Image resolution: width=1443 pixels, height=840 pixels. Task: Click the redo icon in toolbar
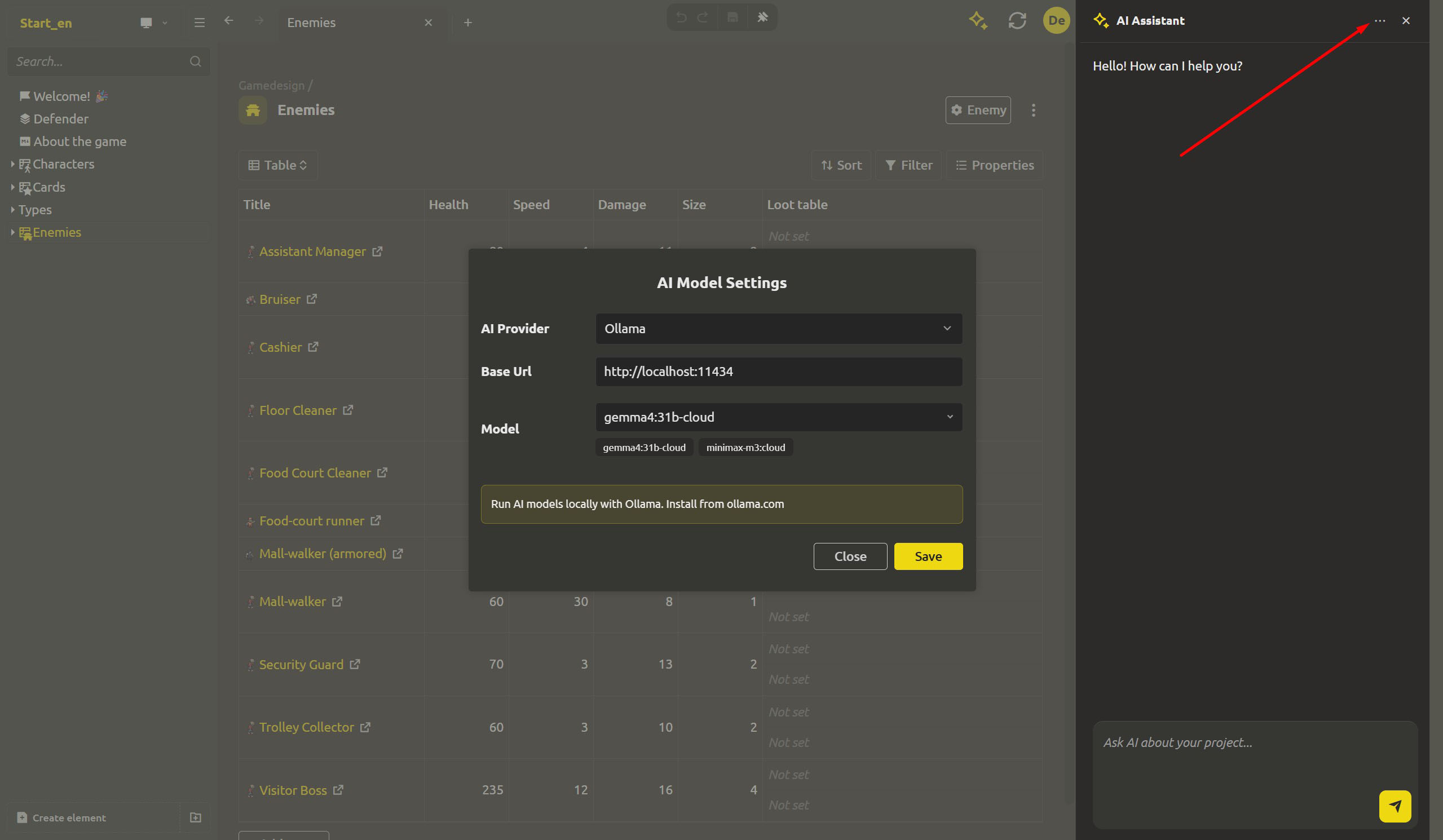pos(703,17)
